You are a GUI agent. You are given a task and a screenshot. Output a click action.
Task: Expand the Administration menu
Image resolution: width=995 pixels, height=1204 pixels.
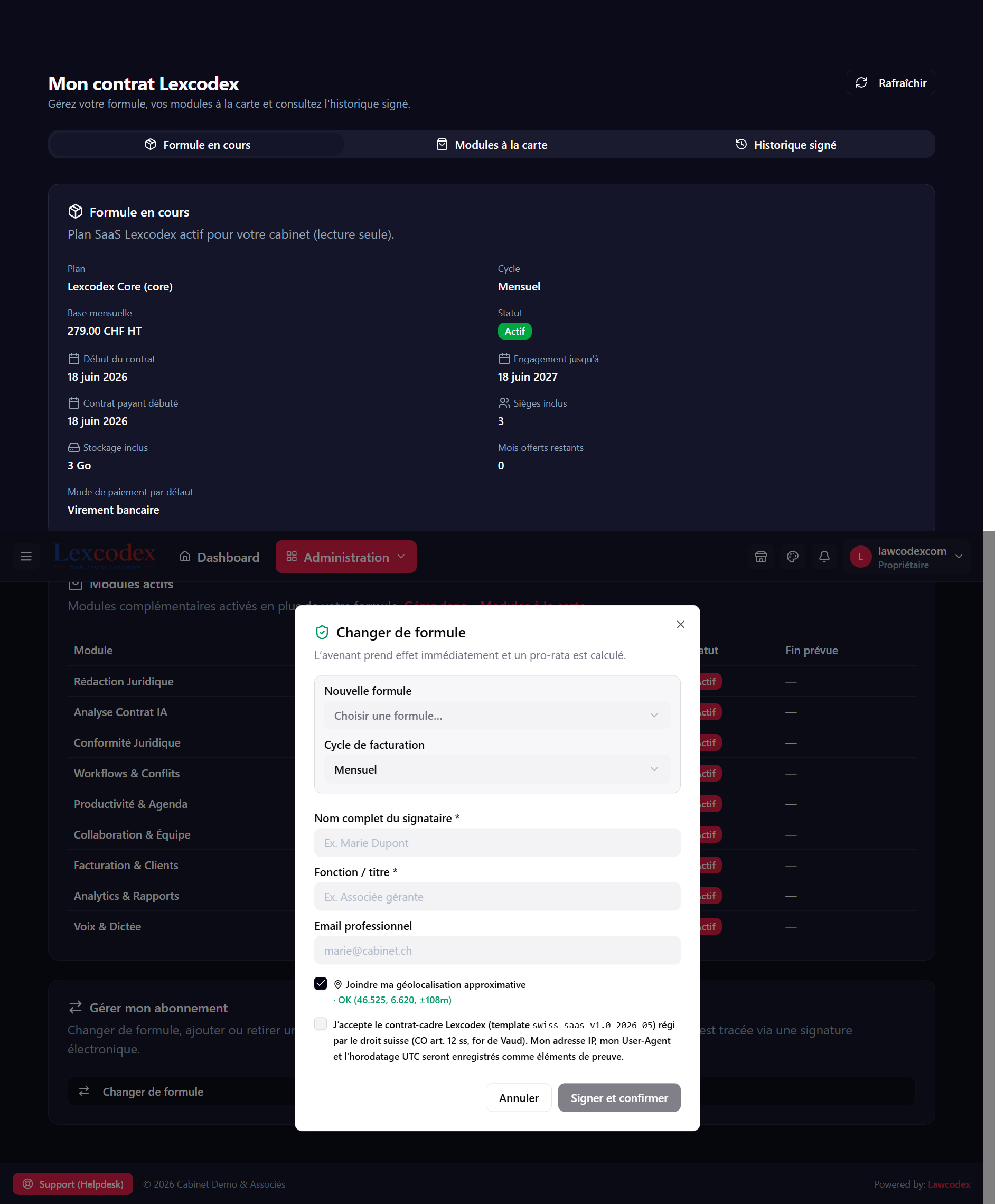(x=345, y=557)
